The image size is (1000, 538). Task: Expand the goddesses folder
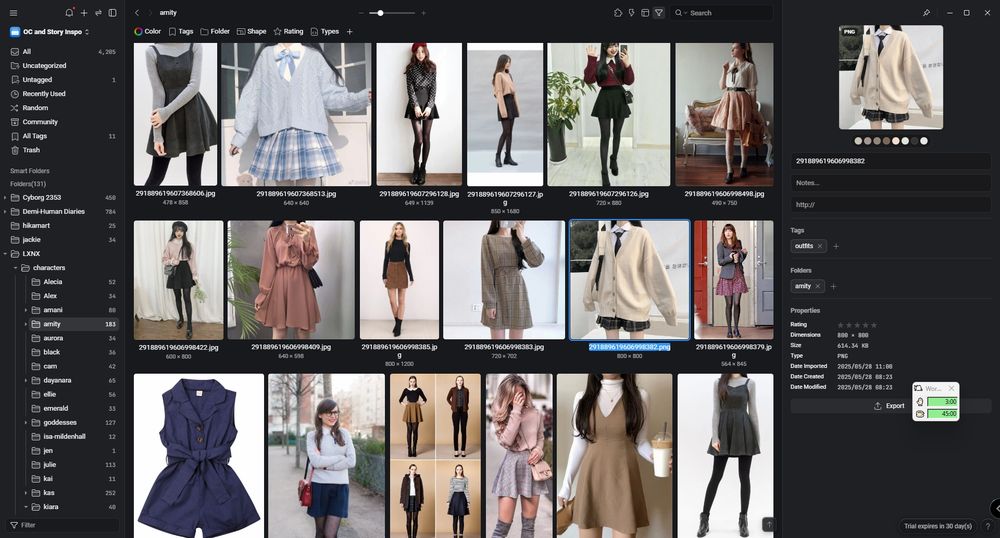(x=26, y=423)
